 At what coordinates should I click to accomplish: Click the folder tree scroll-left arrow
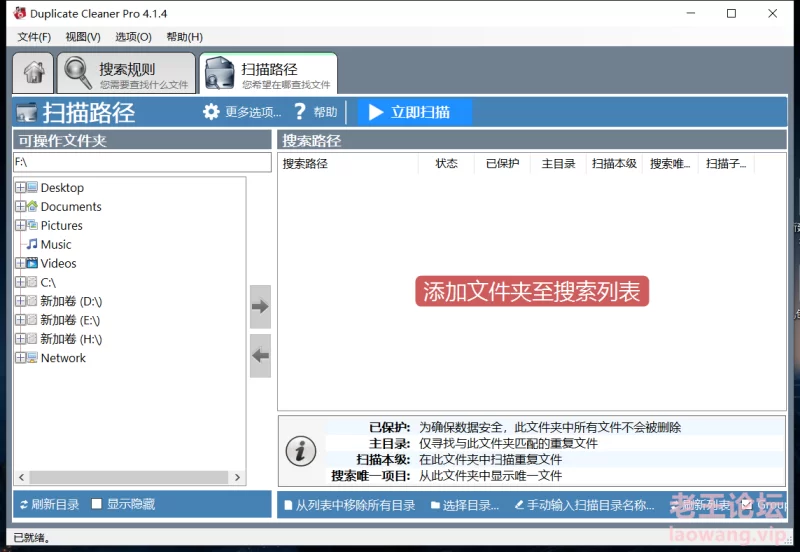pos(21,478)
